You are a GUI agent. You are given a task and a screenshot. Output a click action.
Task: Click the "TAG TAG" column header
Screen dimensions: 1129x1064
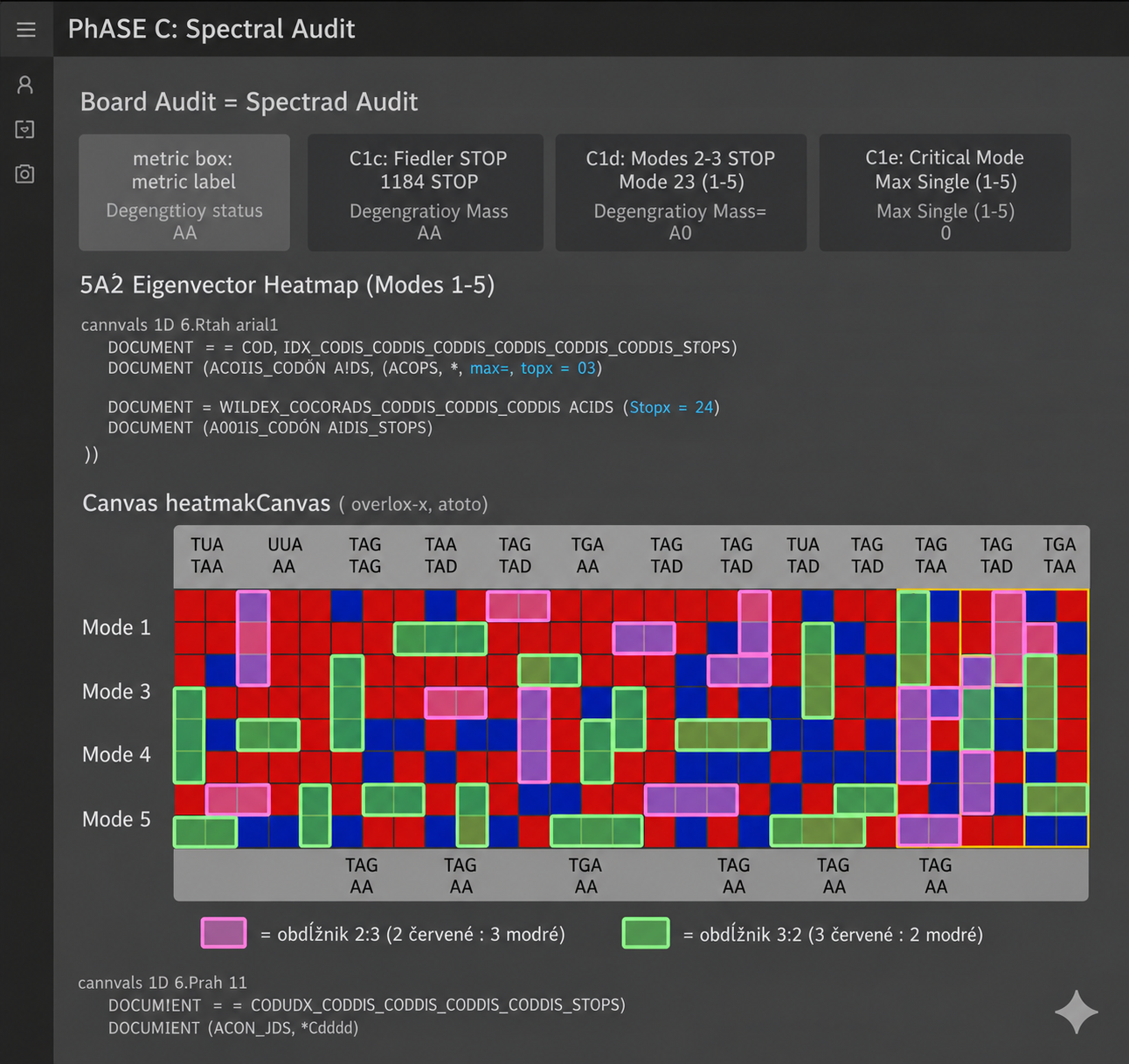point(365,556)
